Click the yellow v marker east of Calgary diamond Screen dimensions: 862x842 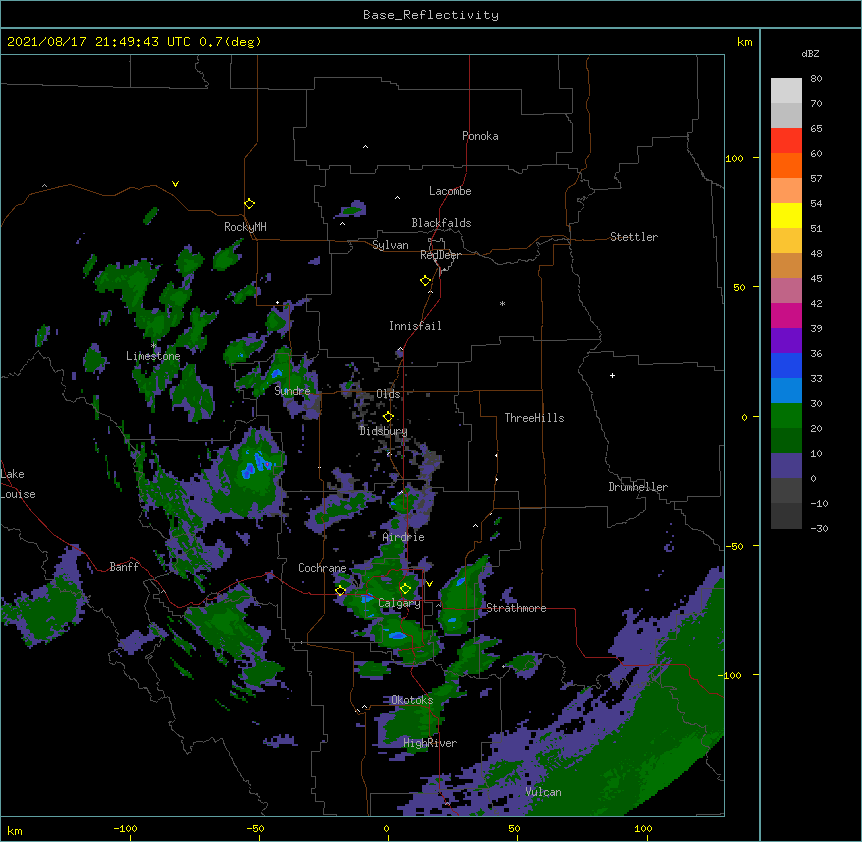click(x=429, y=584)
